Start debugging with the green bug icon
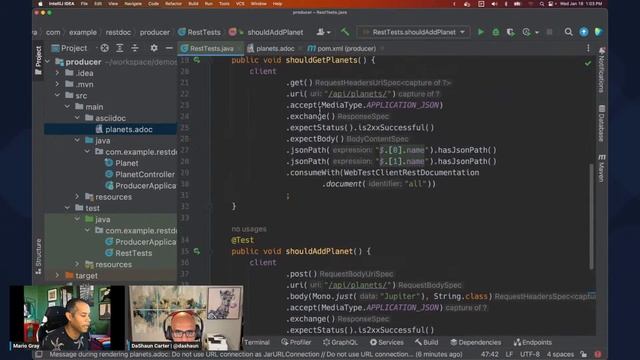This screenshot has width=640, height=360. (496, 32)
